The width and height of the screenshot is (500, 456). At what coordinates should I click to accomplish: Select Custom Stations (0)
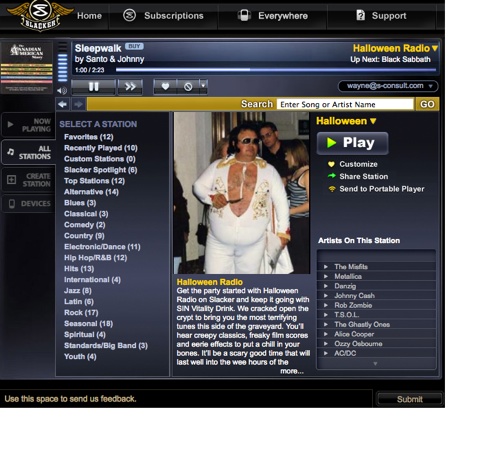(x=100, y=159)
